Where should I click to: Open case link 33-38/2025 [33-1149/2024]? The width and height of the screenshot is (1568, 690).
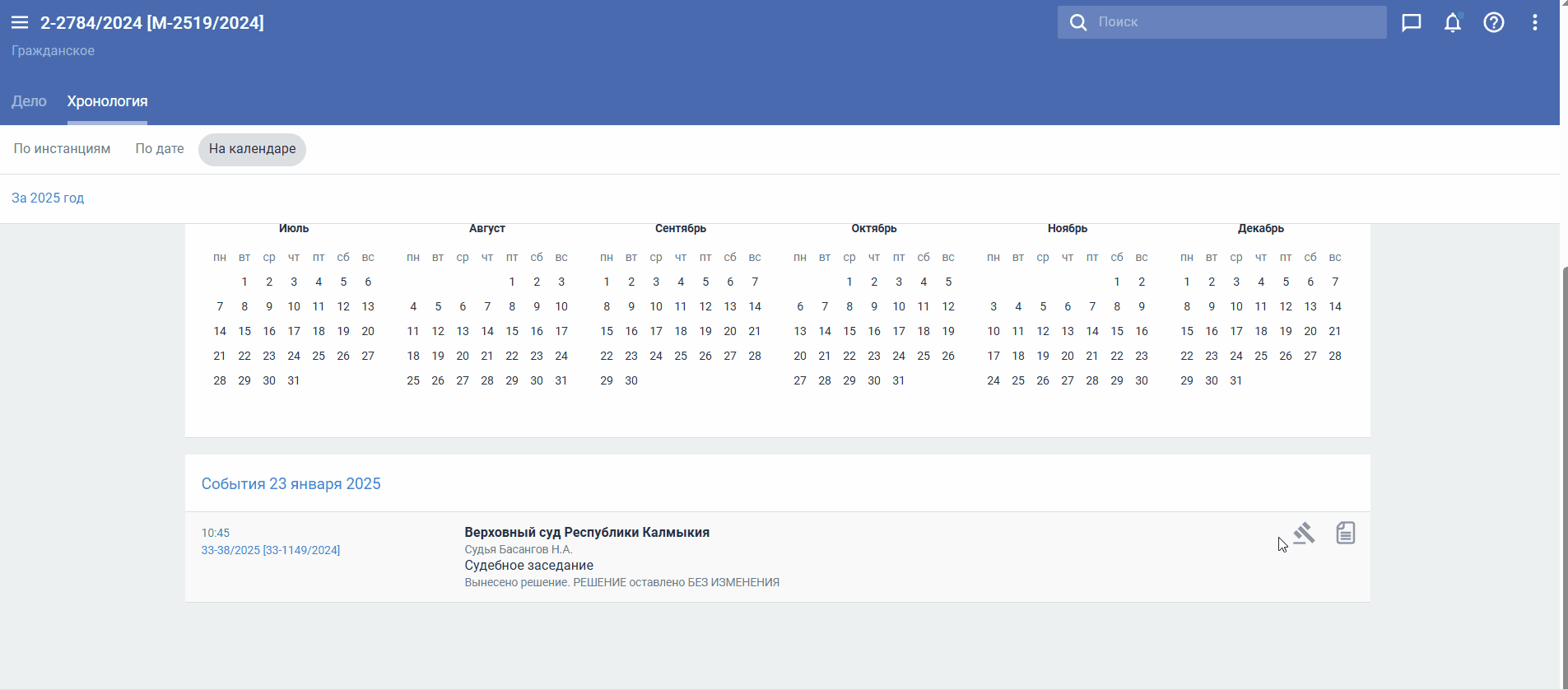[271, 550]
